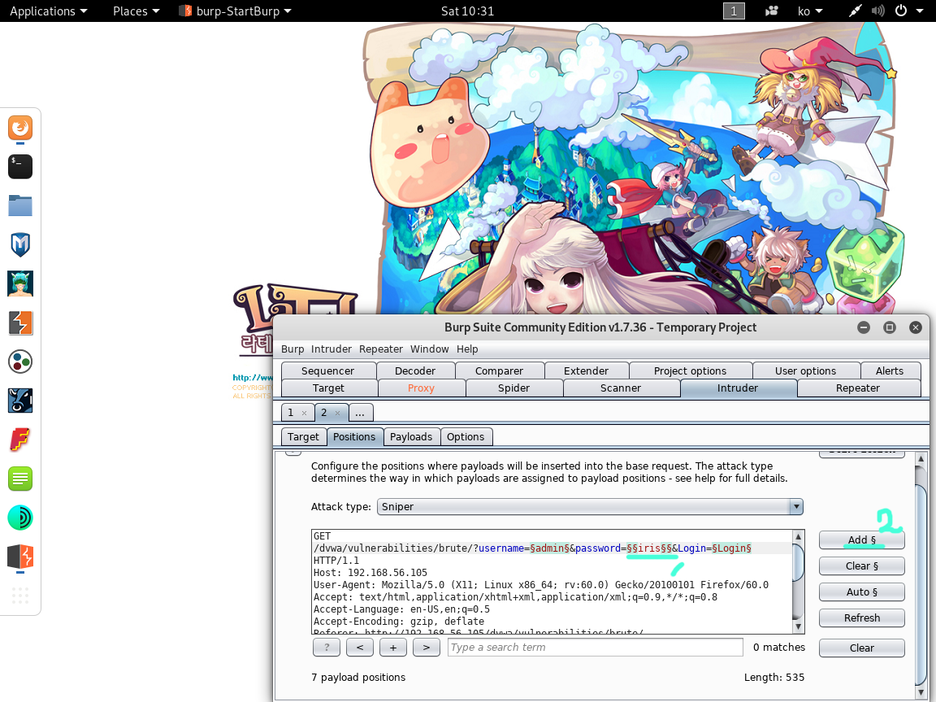Click the request editor scrollbar
The width and height of the screenshot is (936, 702).
798,581
